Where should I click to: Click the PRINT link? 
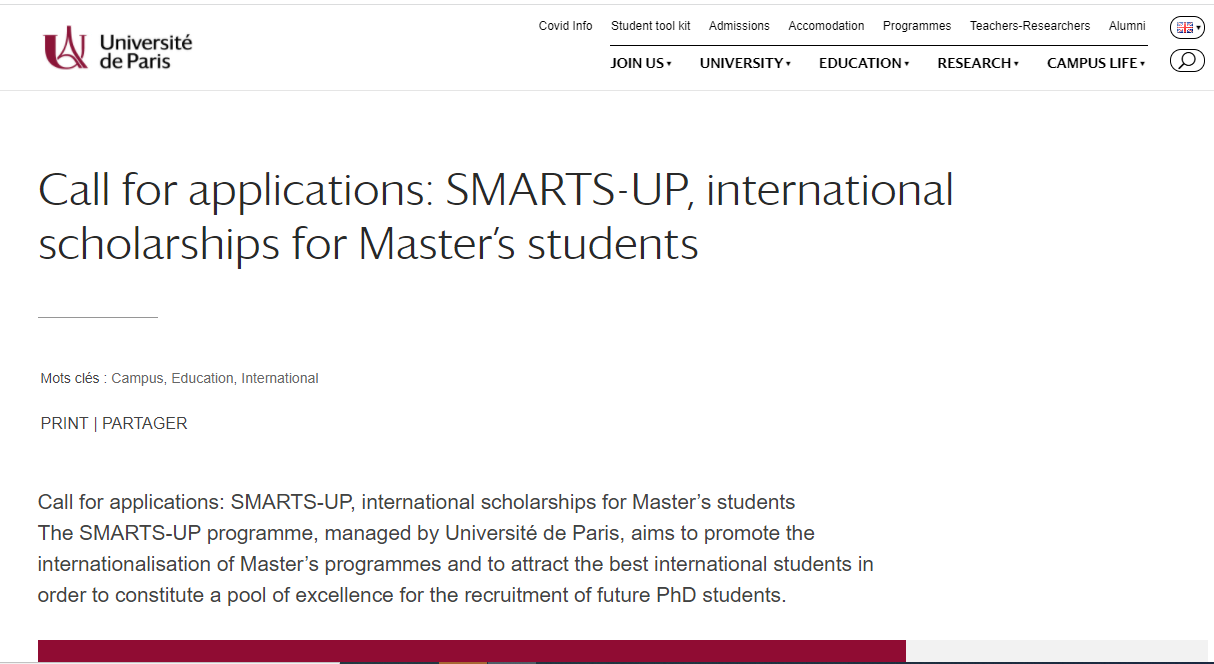click(x=65, y=423)
